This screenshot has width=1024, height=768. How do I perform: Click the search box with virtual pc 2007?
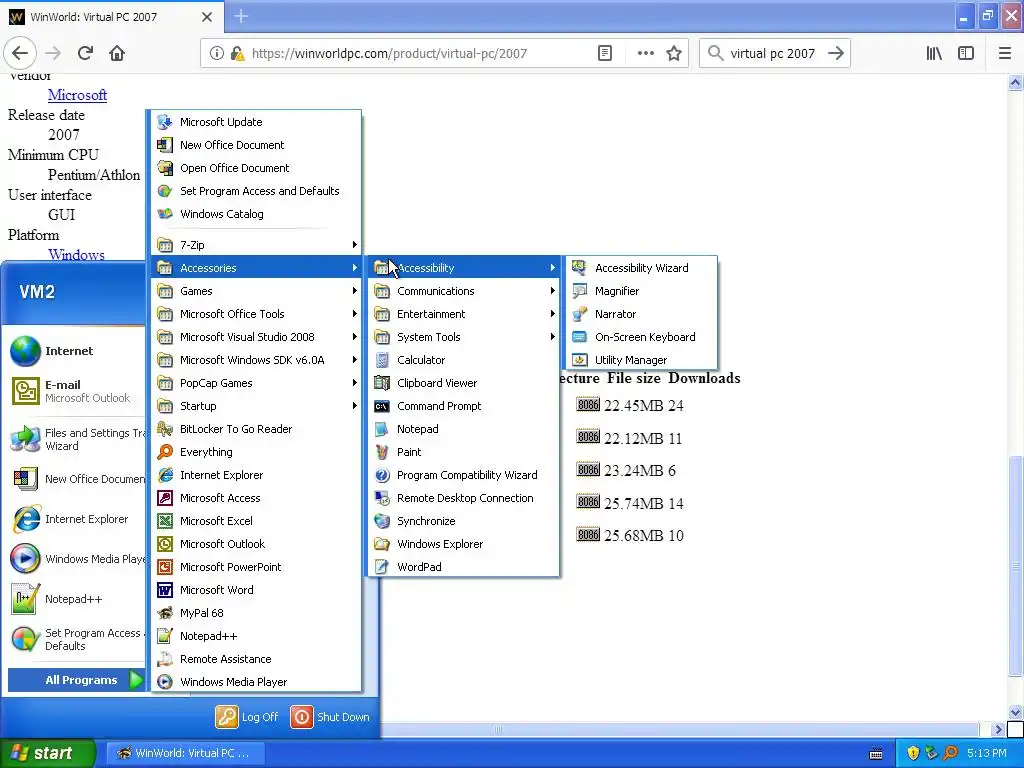coord(773,54)
